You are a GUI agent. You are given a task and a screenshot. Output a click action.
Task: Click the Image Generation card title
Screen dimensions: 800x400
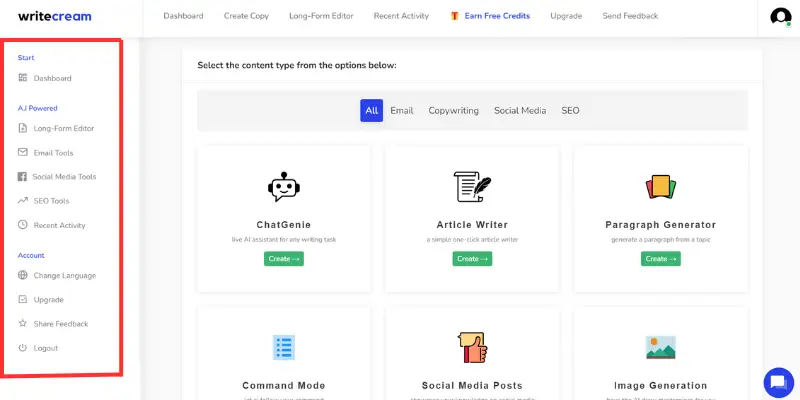661,385
